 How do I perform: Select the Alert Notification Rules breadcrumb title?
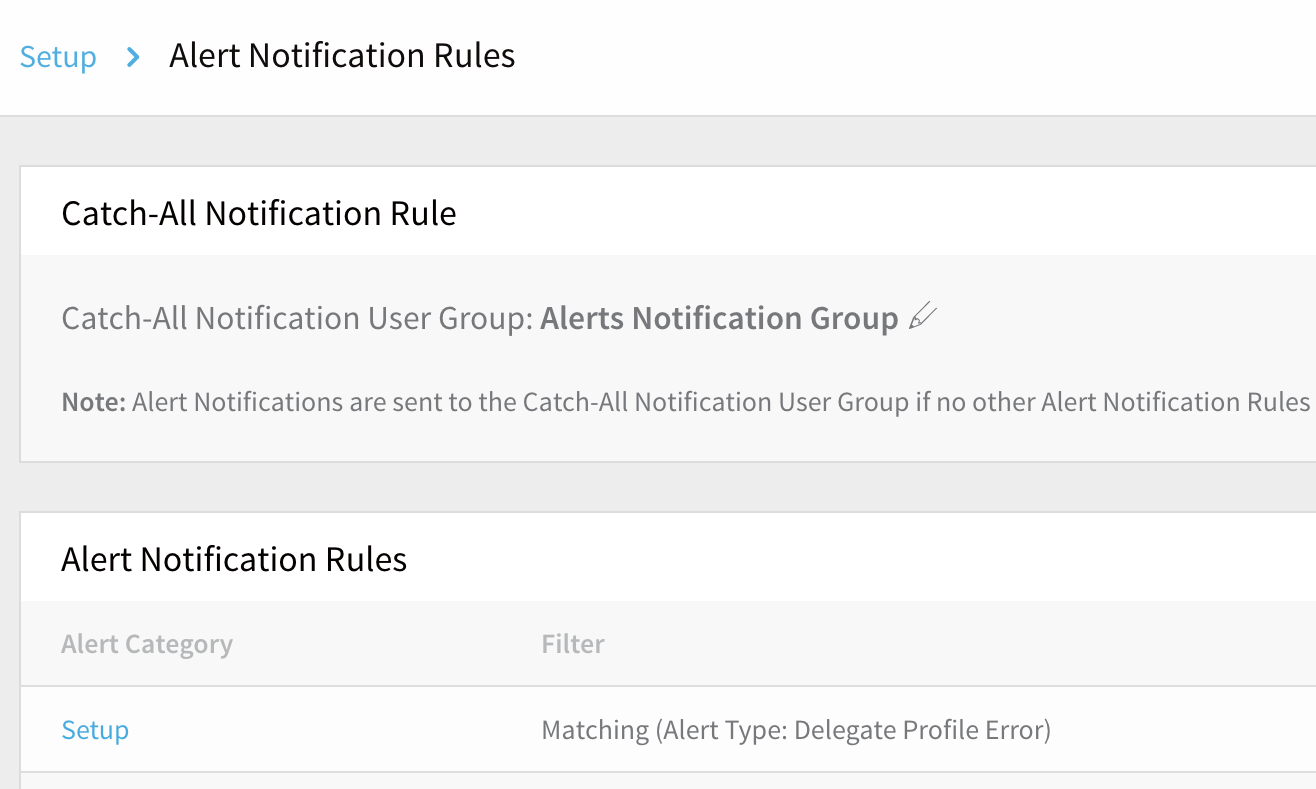(342, 56)
